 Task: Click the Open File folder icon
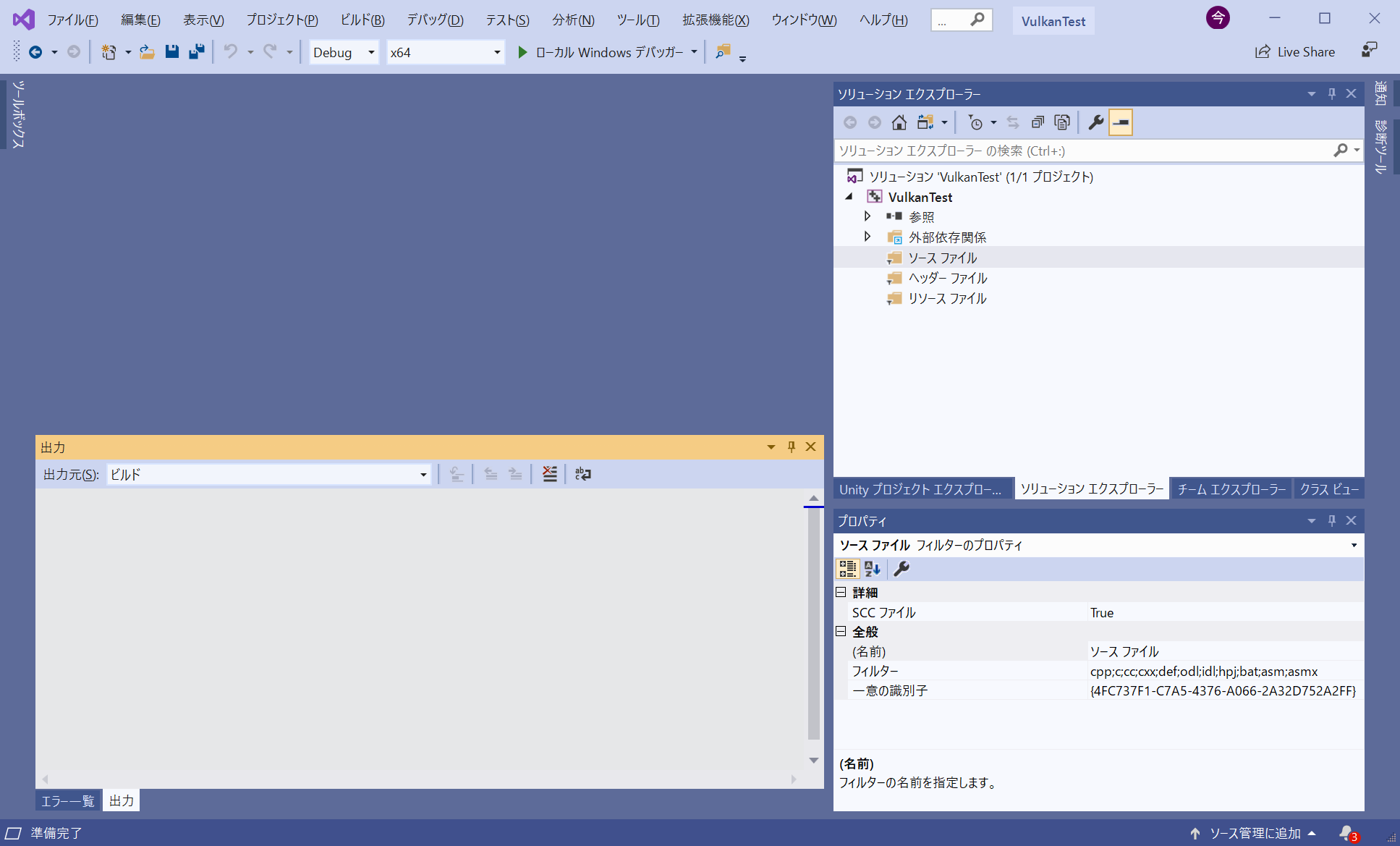tap(147, 52)
